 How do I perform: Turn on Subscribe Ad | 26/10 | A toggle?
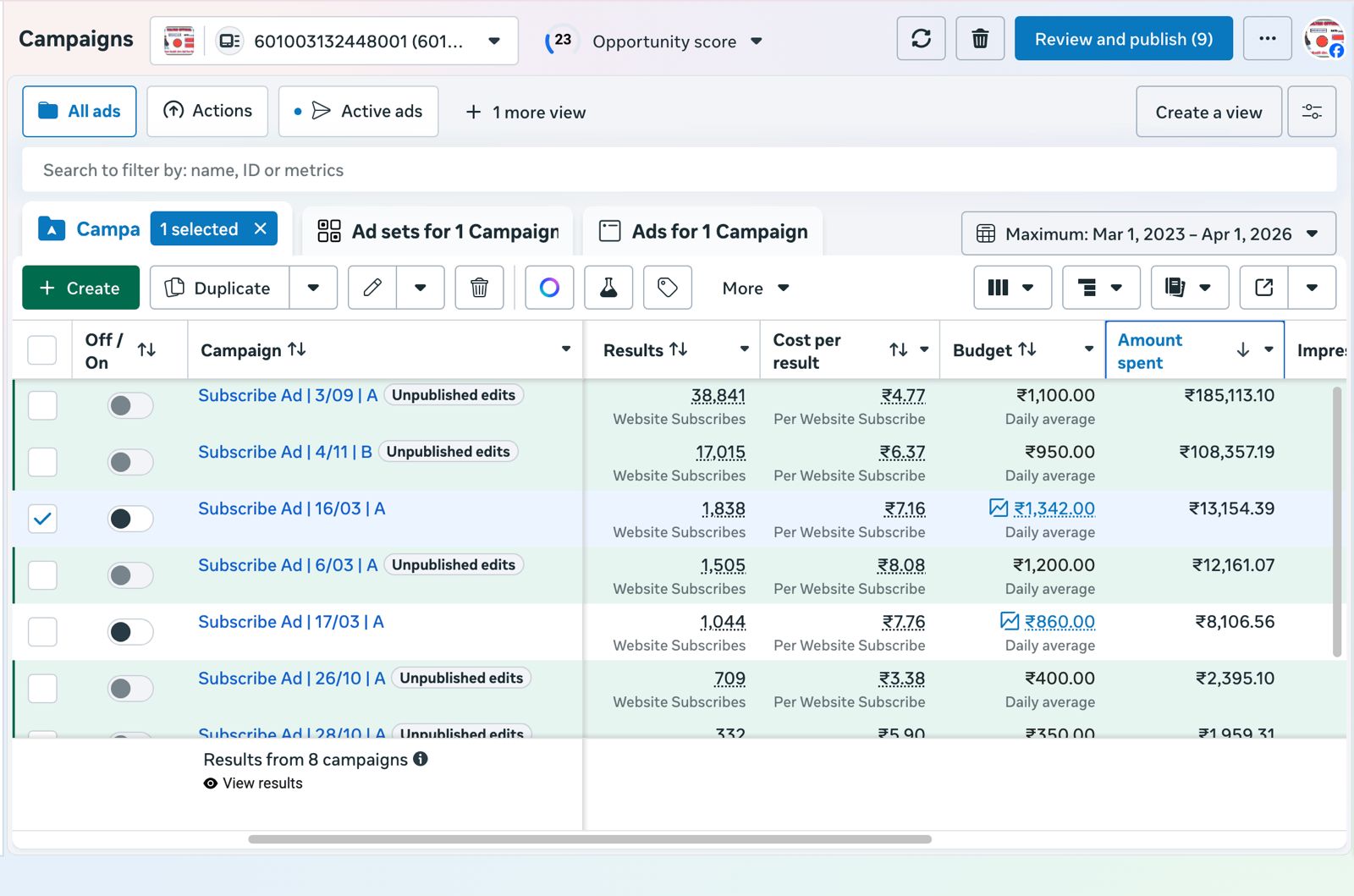tap(130, 689)
